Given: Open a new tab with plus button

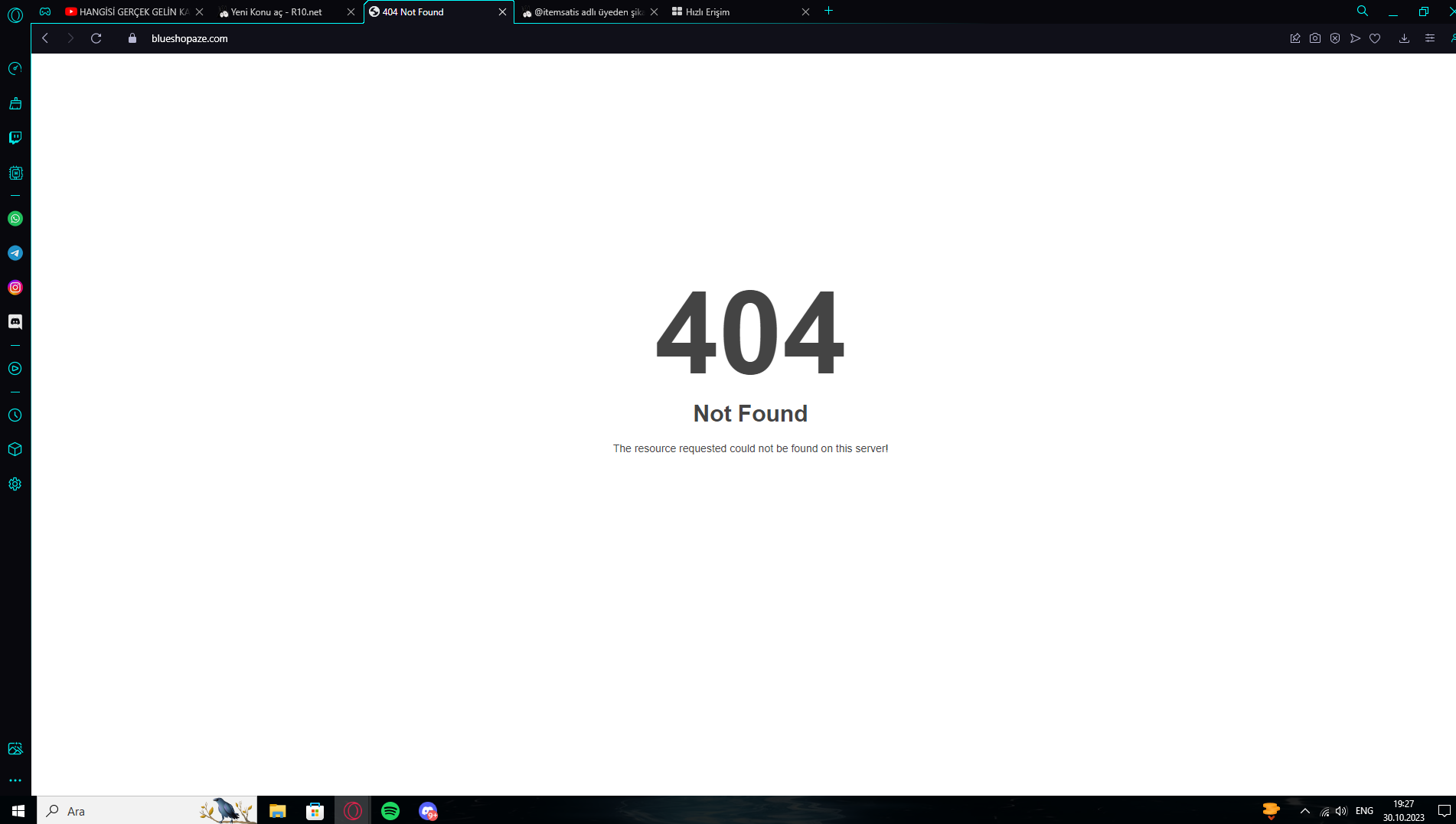Looking at the screenshot, I should tap(828, 11).
